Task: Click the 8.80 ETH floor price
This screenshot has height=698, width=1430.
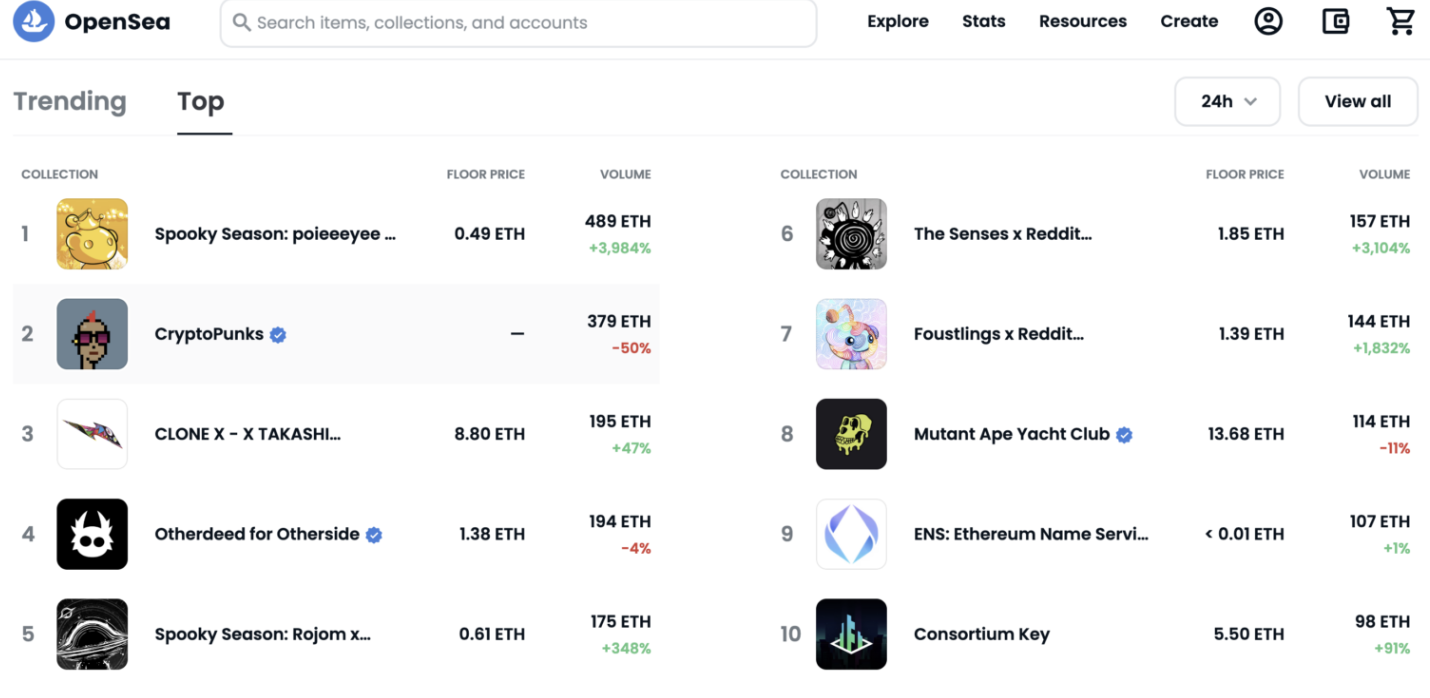Action: tap(489, 434)
